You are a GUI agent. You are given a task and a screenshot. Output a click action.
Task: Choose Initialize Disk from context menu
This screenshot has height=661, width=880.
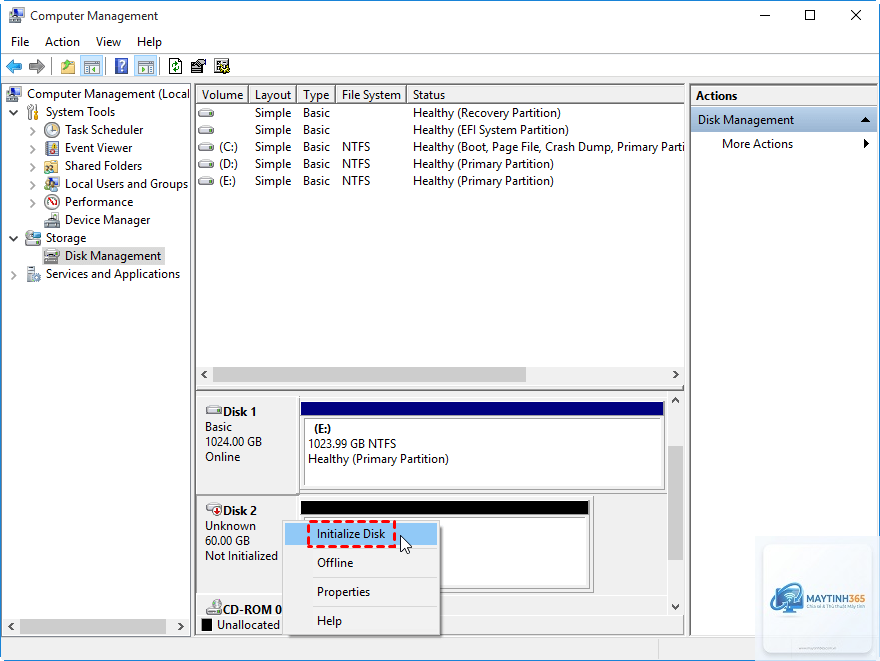pos(361,534)
